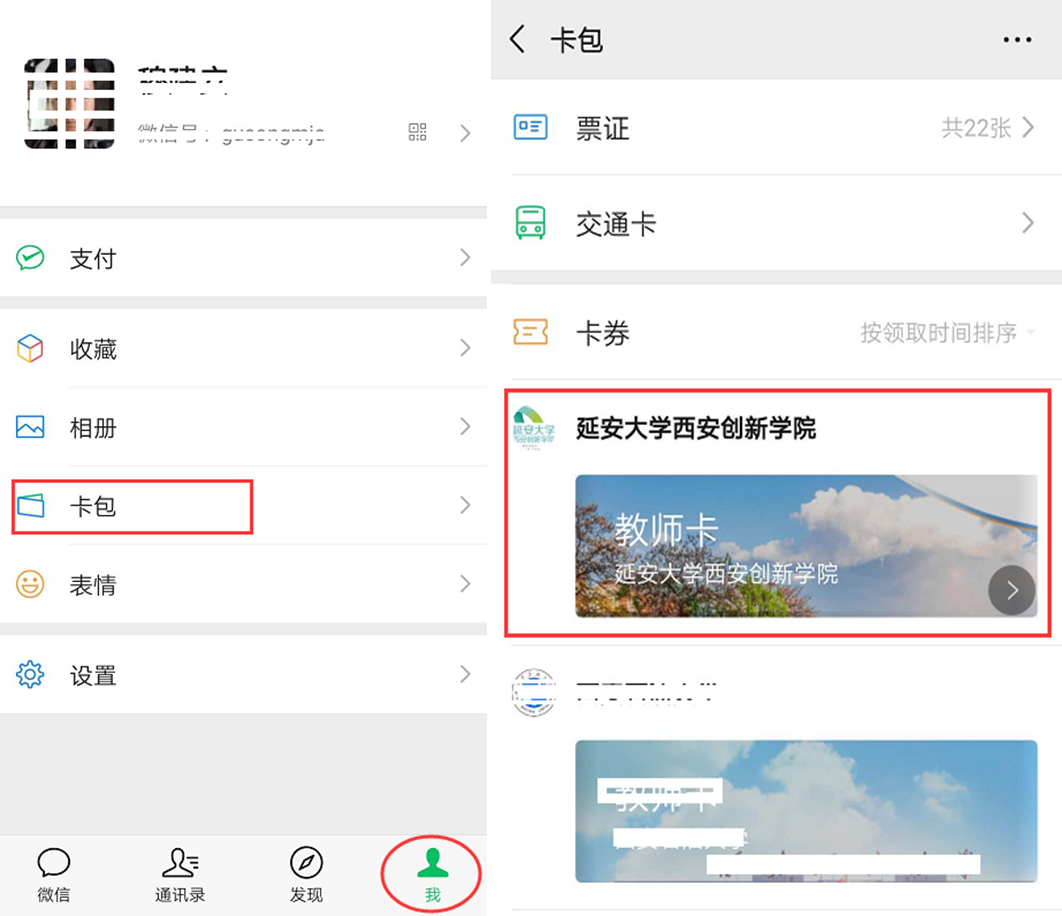Open profile details via the chevron

coord(465,133)
